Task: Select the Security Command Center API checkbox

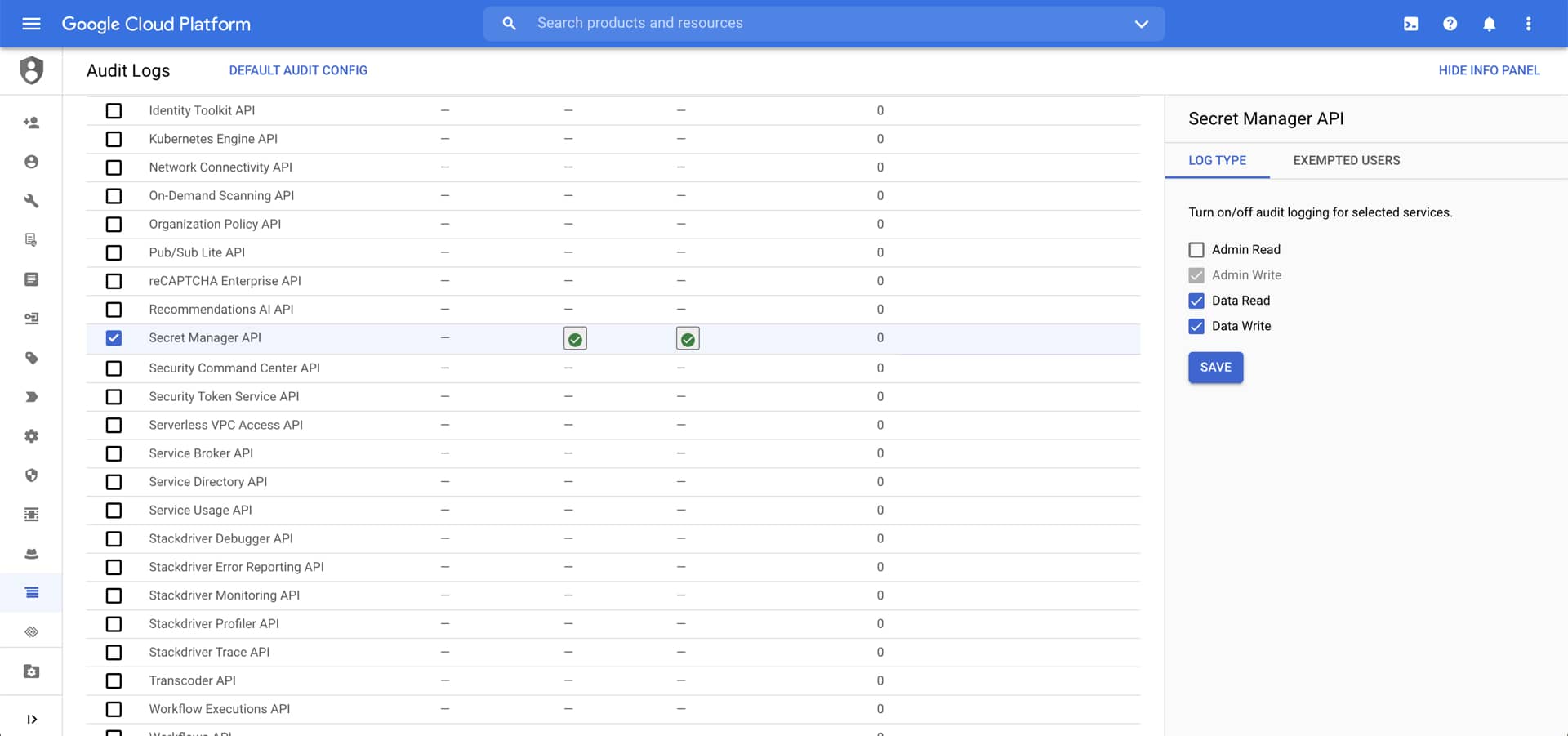Action: (x=114, y=368)
